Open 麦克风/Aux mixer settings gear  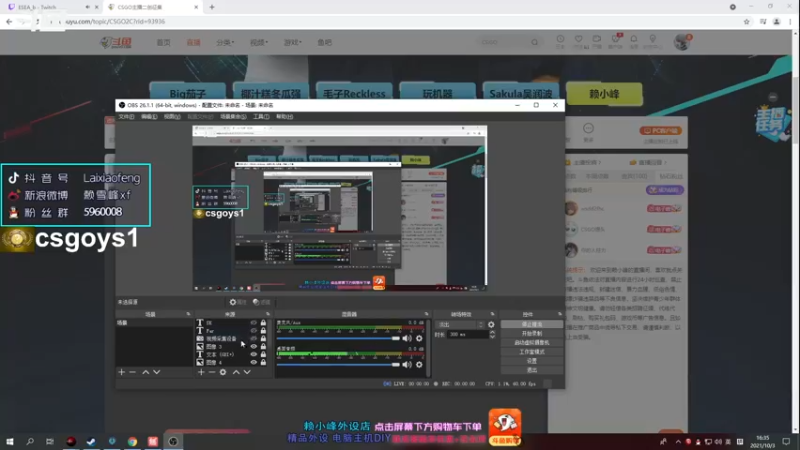[x=419, y=338]
